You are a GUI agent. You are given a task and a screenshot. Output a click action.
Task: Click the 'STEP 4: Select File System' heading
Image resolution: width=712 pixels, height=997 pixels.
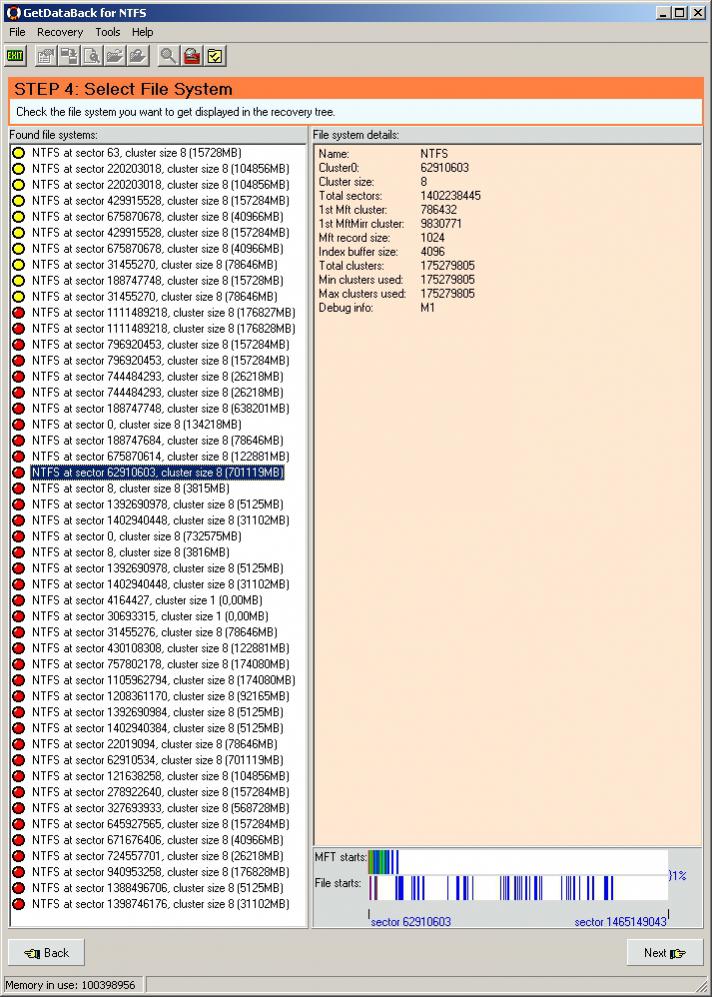(123, 89)
